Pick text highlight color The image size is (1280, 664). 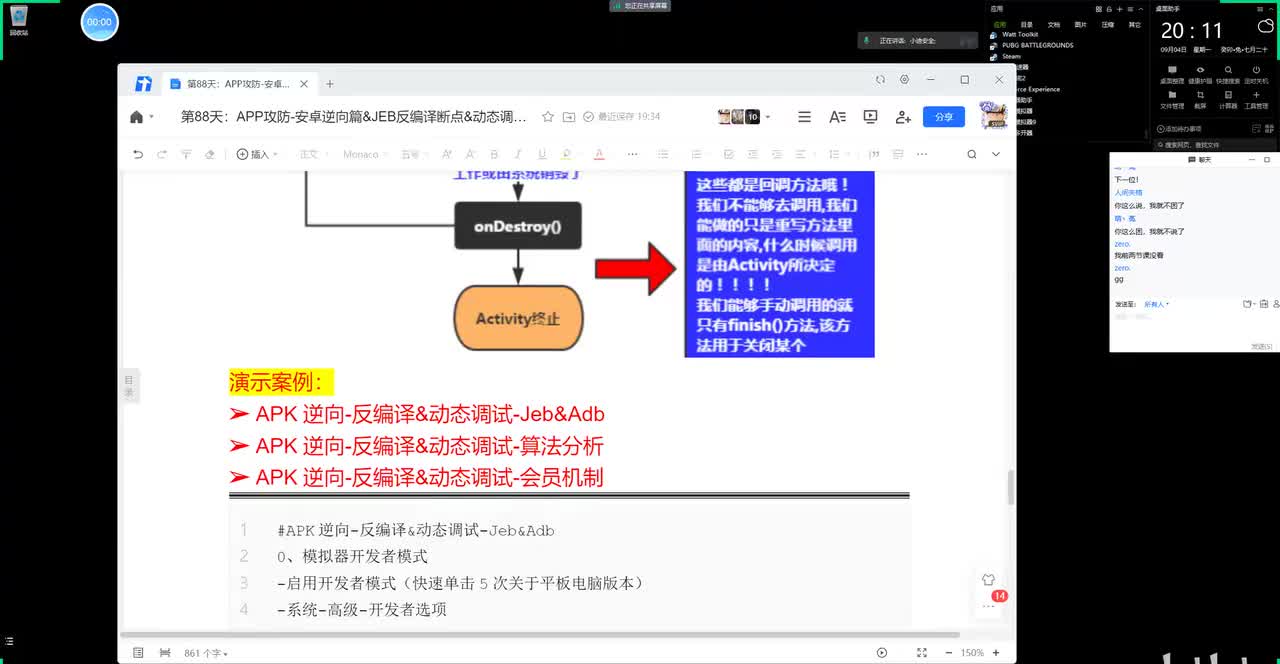567,154
